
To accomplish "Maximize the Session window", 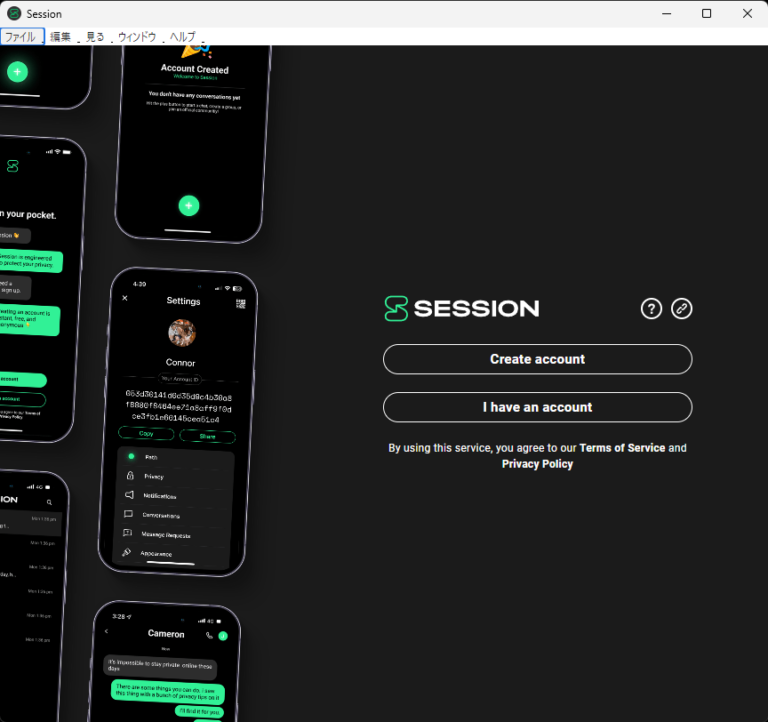I will click(706, 13).
